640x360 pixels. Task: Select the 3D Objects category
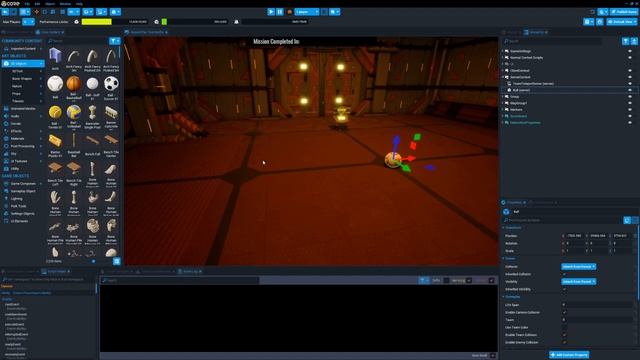click(x=23, y=64)
